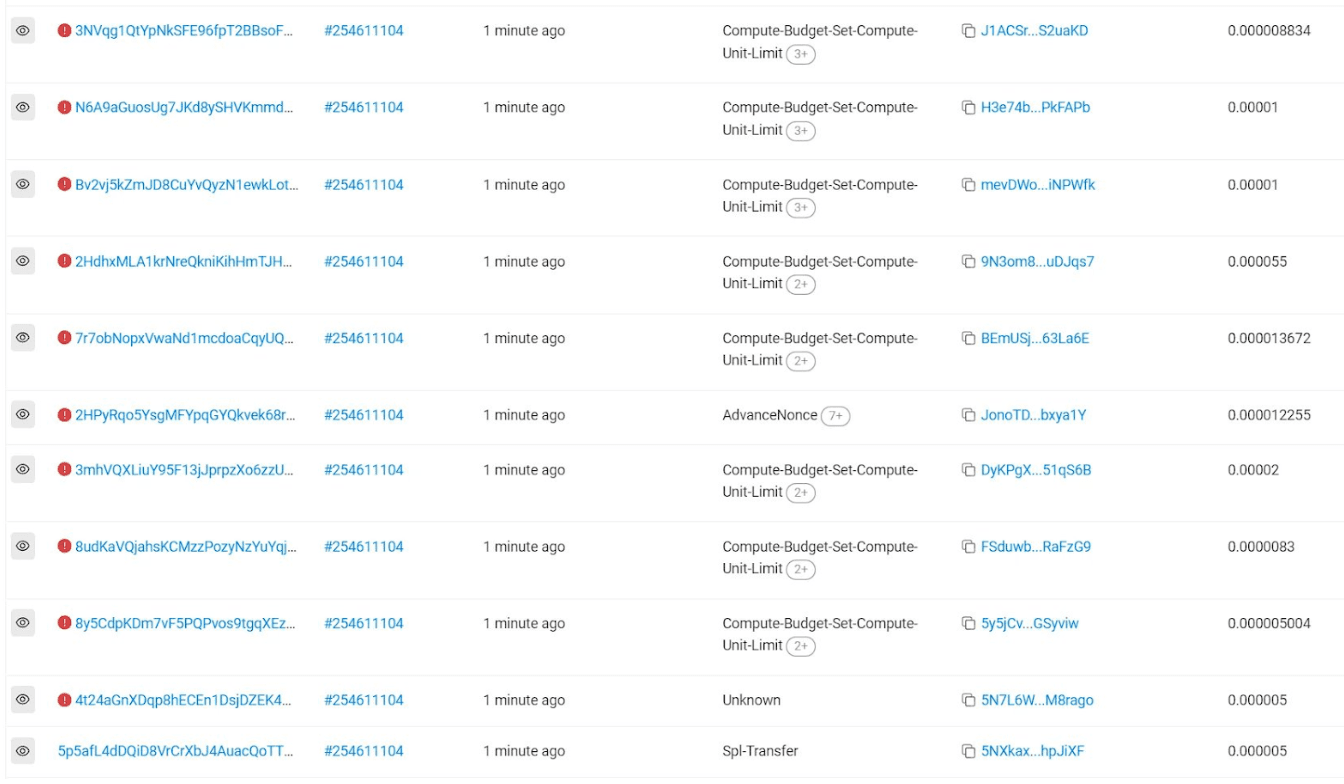This screenshot has width=1344, height=784.
Task: Copy the 9N3om8...uDJqs7 address
Action: coord(968,262)
